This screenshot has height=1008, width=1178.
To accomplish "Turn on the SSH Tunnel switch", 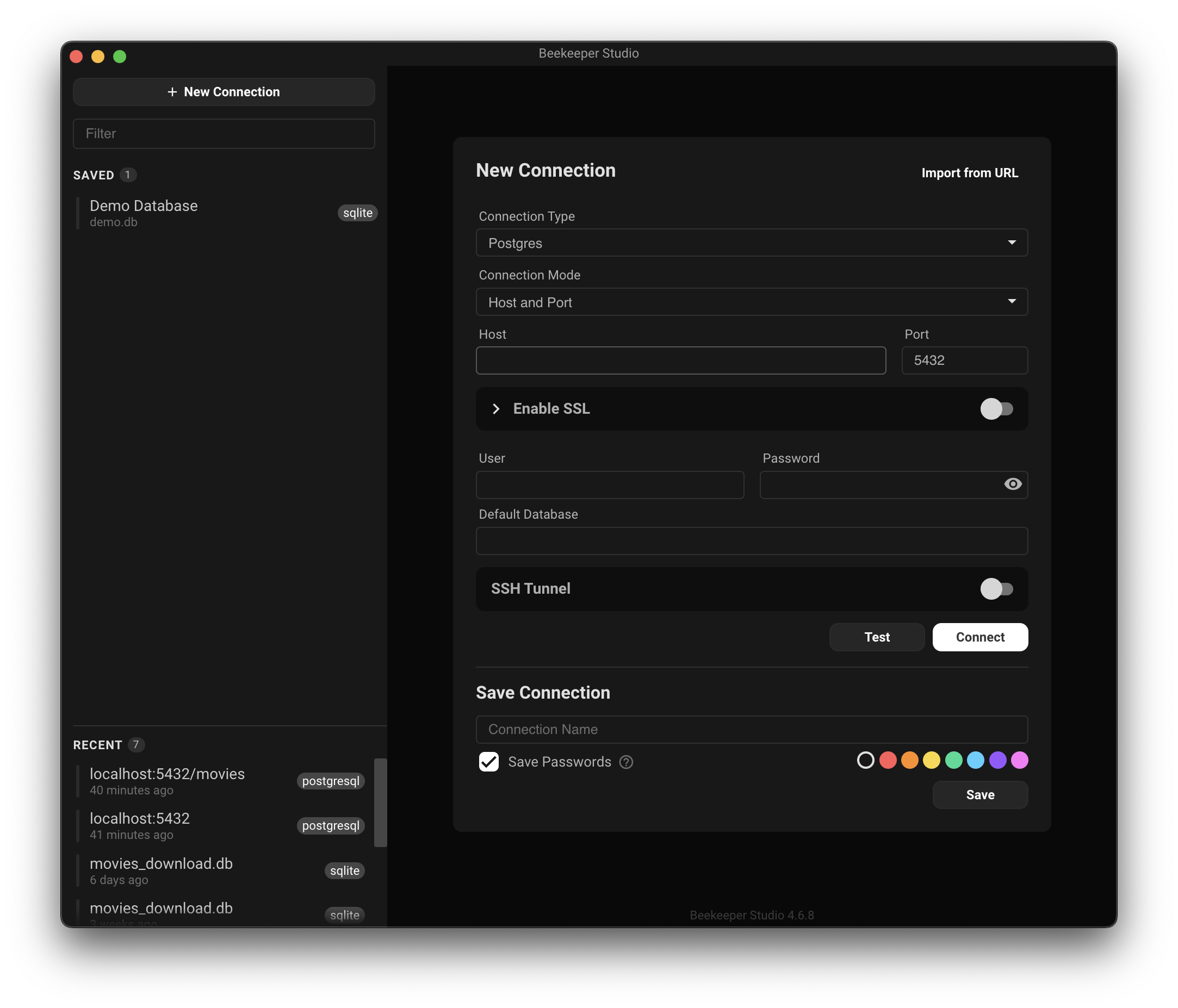I will (x=996, y=589).
